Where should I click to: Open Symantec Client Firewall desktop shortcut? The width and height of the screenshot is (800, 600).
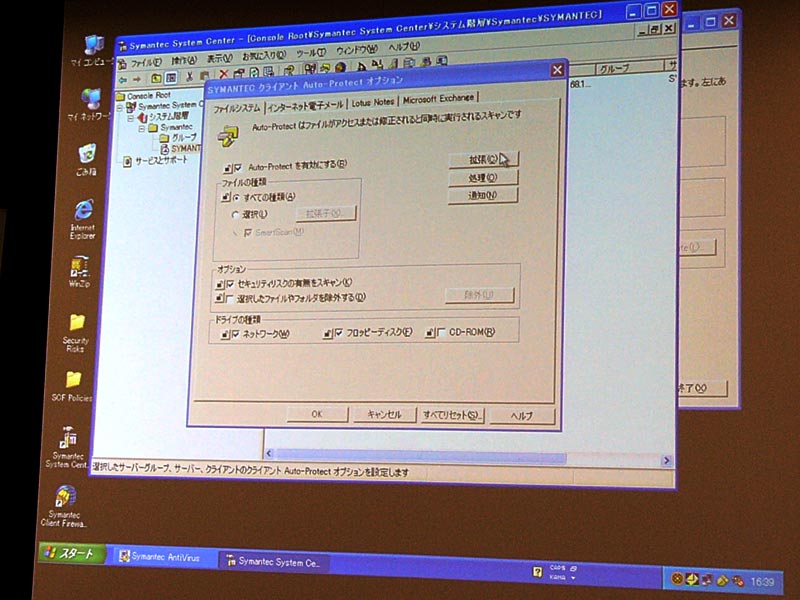(64, 506)
